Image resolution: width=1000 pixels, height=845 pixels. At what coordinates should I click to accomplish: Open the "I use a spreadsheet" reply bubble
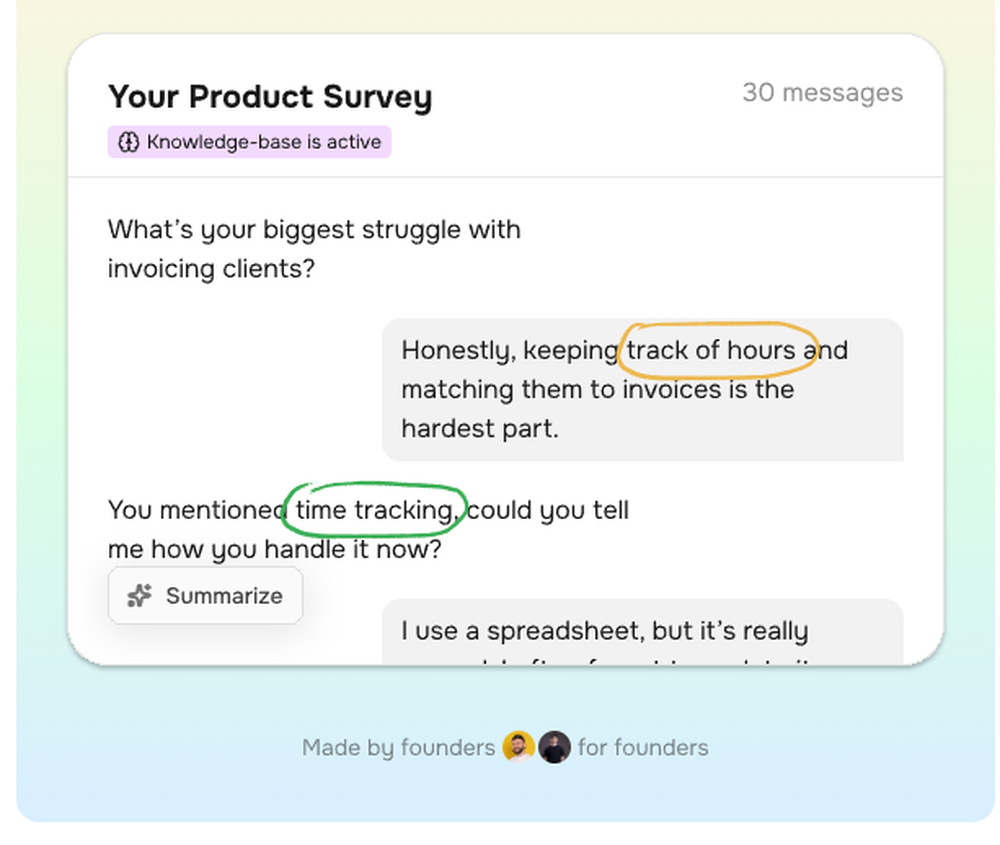[642, 632]
